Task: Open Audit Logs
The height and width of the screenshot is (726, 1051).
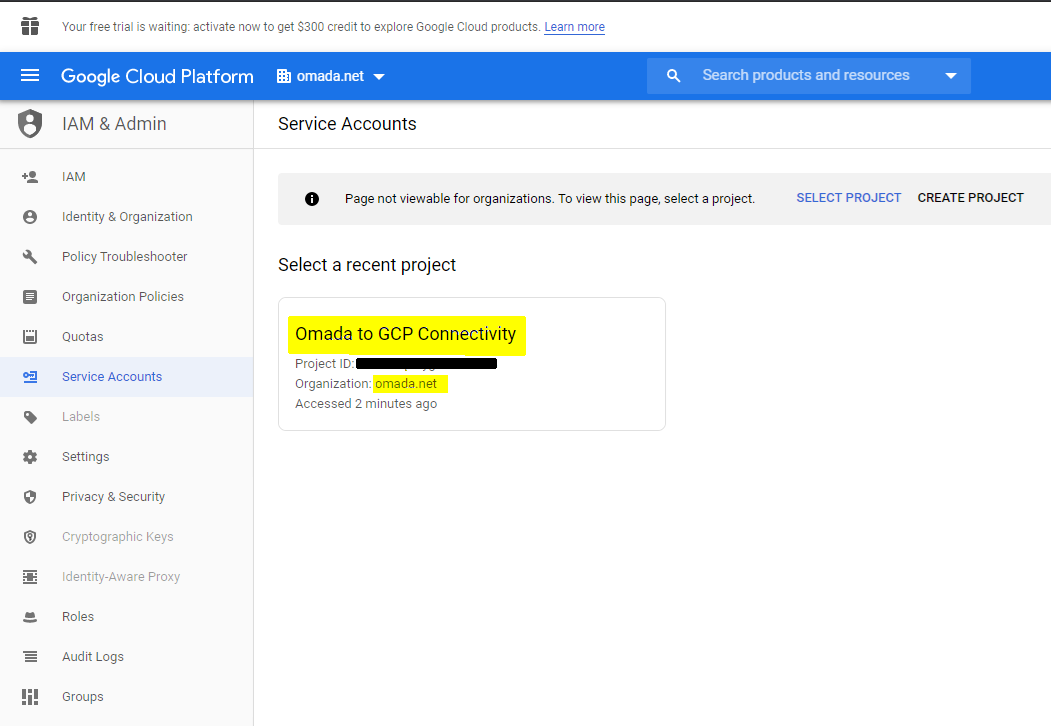Action: [127, 657]
